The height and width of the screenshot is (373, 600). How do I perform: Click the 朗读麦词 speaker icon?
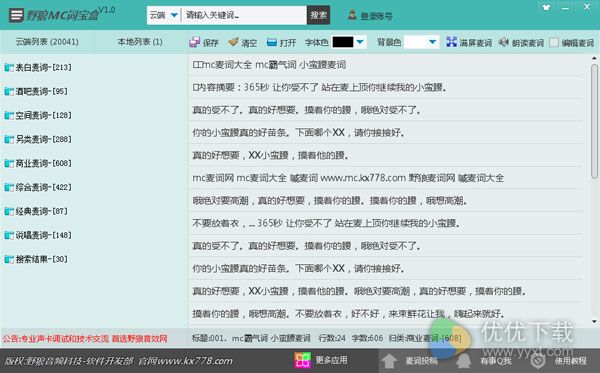coord(504,42)
